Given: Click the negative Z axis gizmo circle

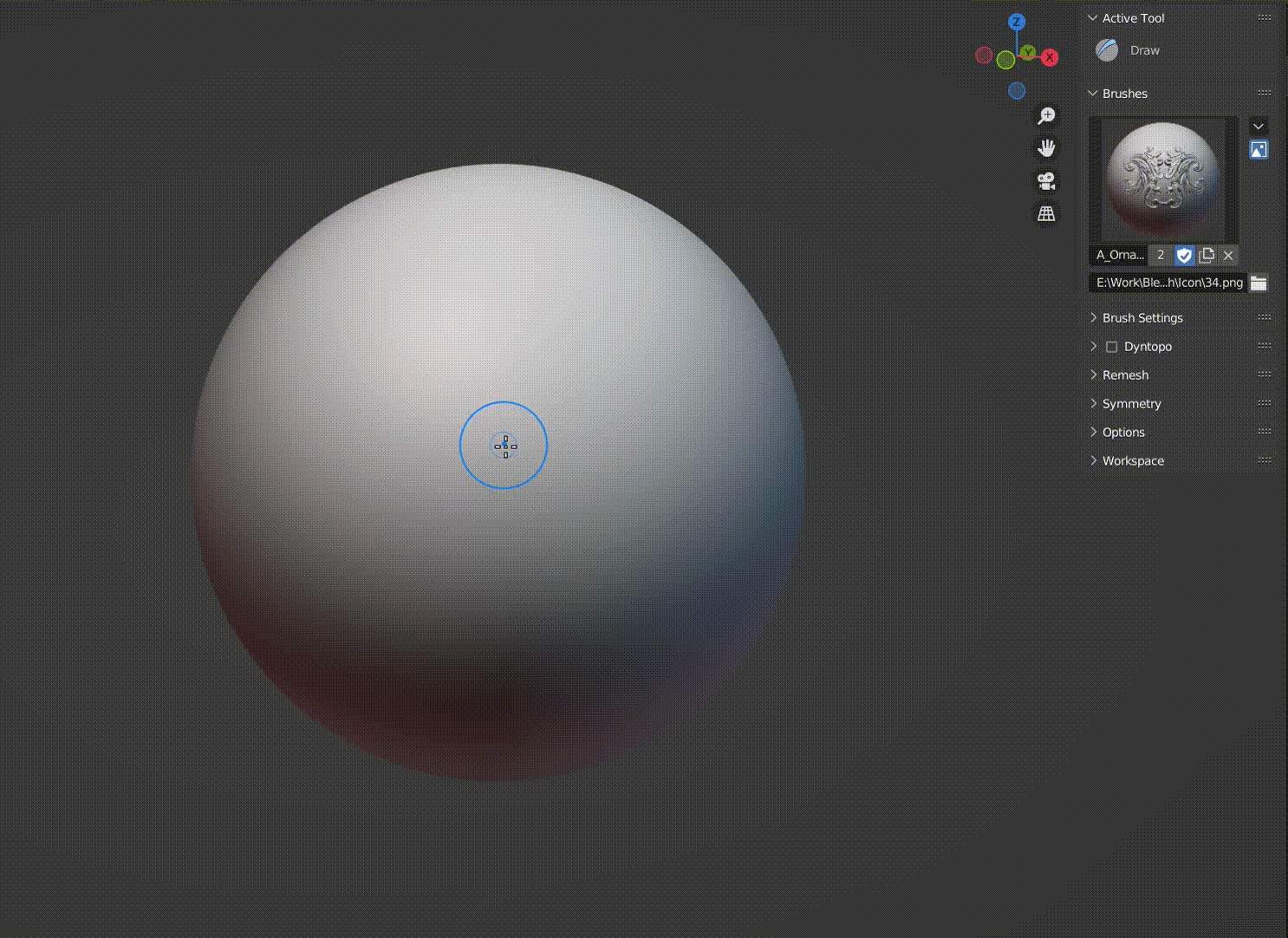Looking at the screenshot, I should pyautogui.click(x=1017, y=90).
